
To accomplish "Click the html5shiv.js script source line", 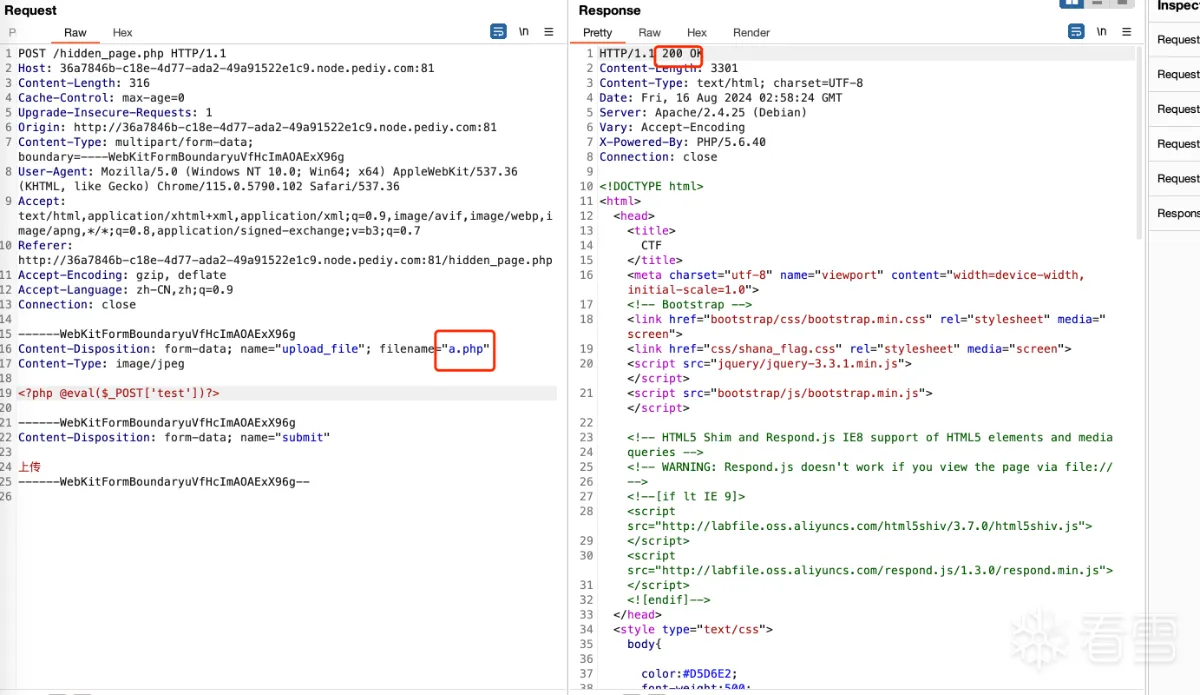I will click(860, 526).
